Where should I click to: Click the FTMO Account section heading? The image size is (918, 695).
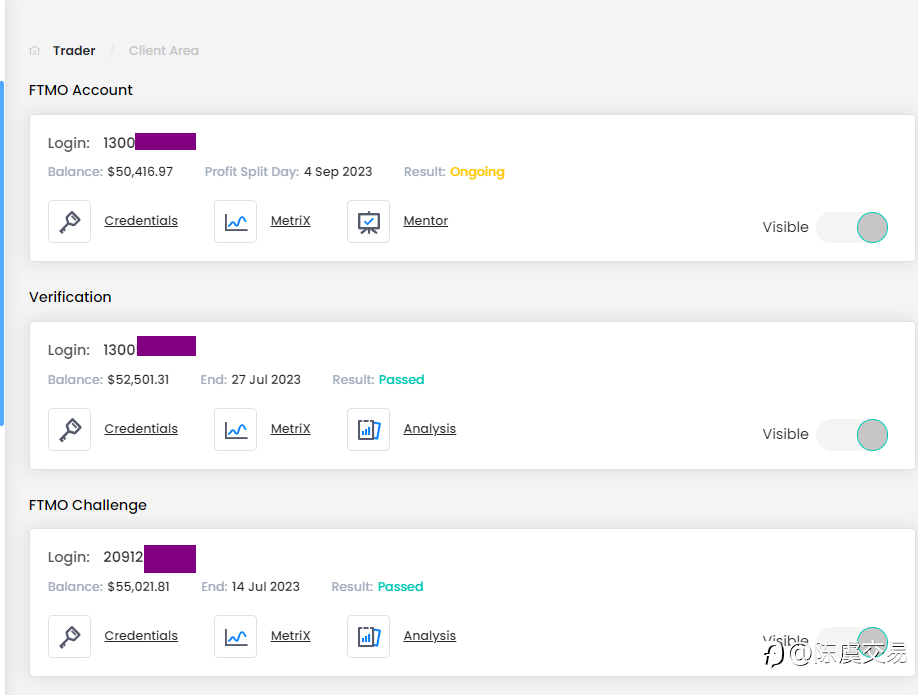click(81, 90)
